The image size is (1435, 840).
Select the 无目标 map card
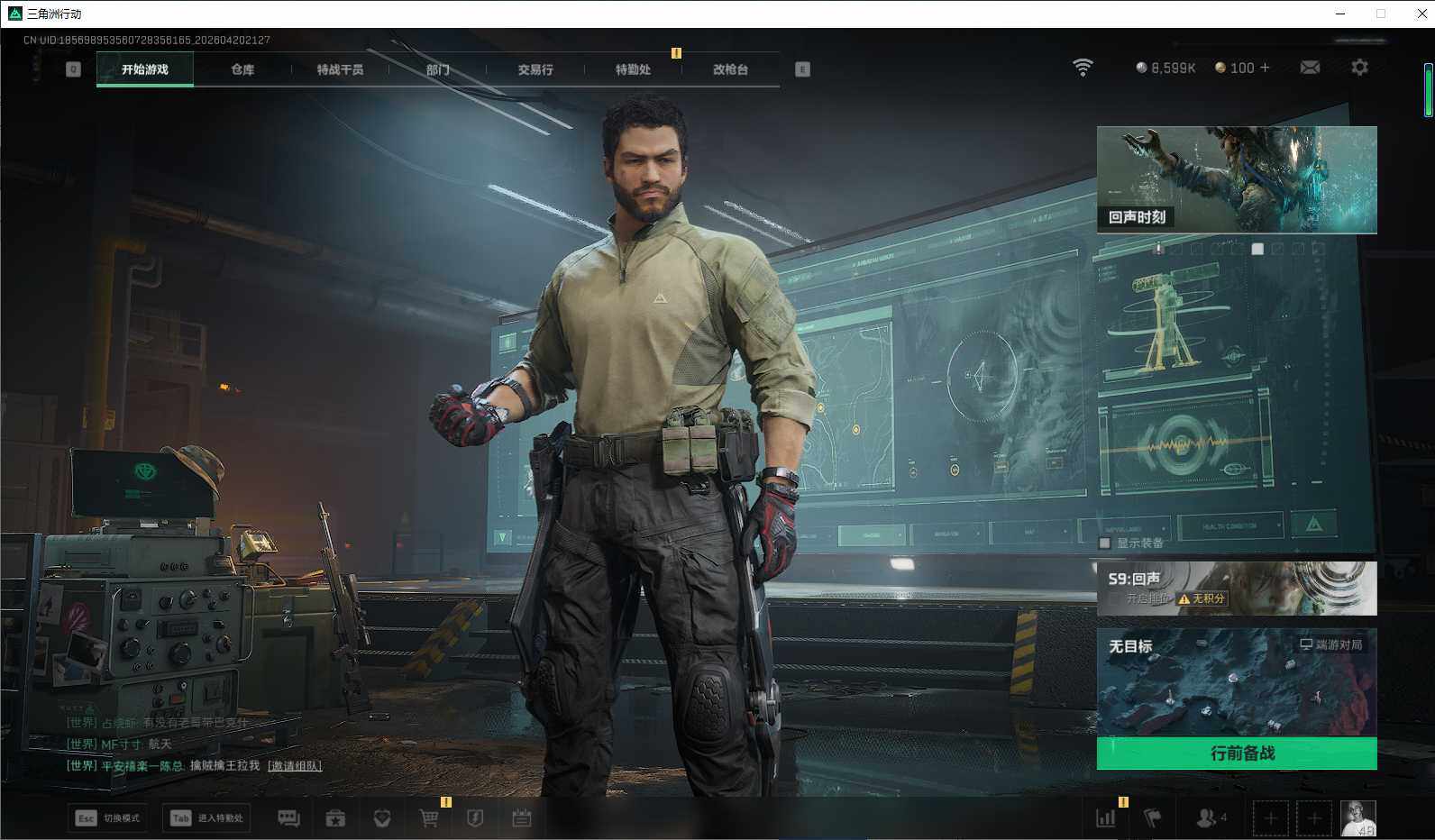click(x=1237, y=682)
